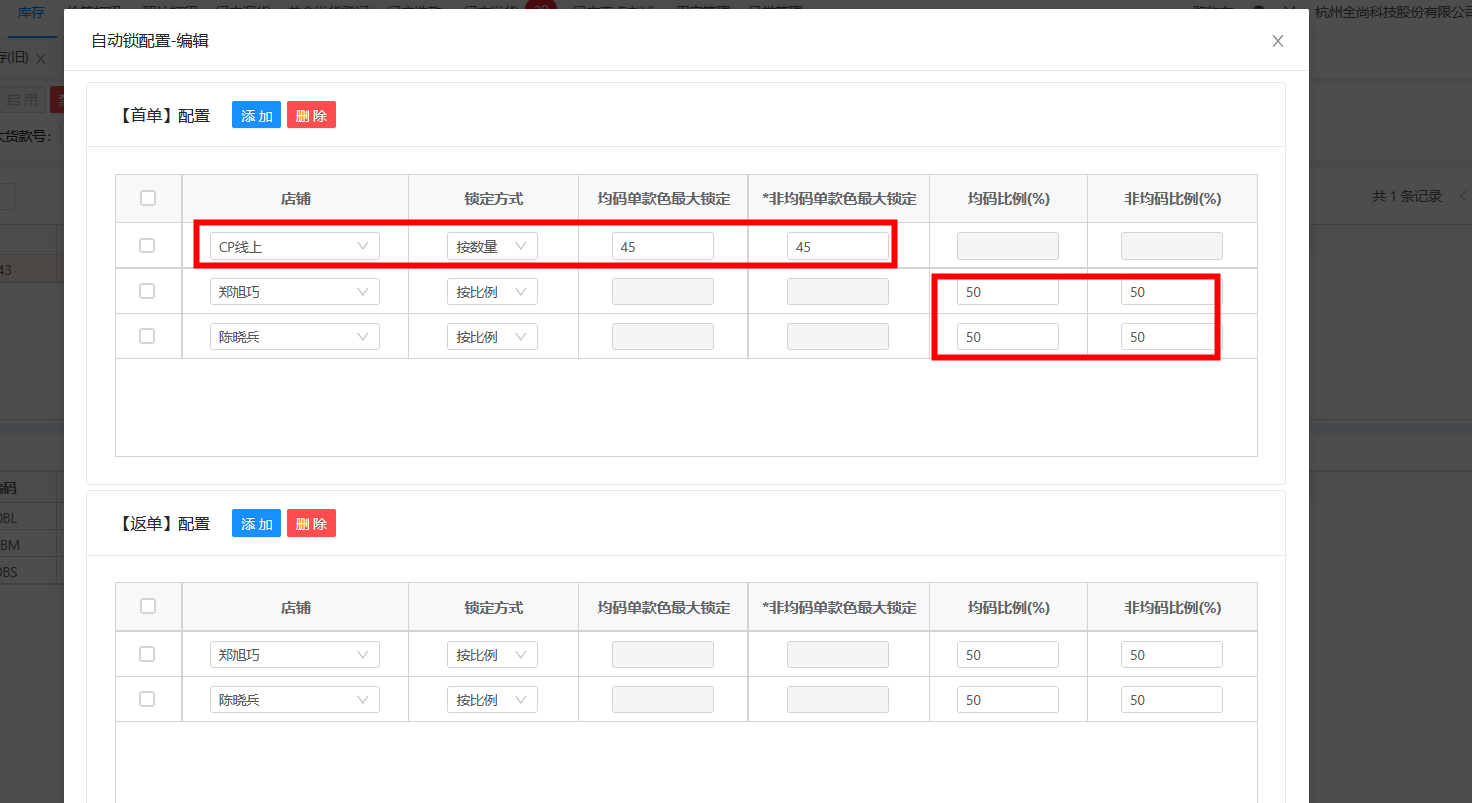
Task: Select 郑旭巧 row checkbox in 首单 table
Action: (147, 291)
